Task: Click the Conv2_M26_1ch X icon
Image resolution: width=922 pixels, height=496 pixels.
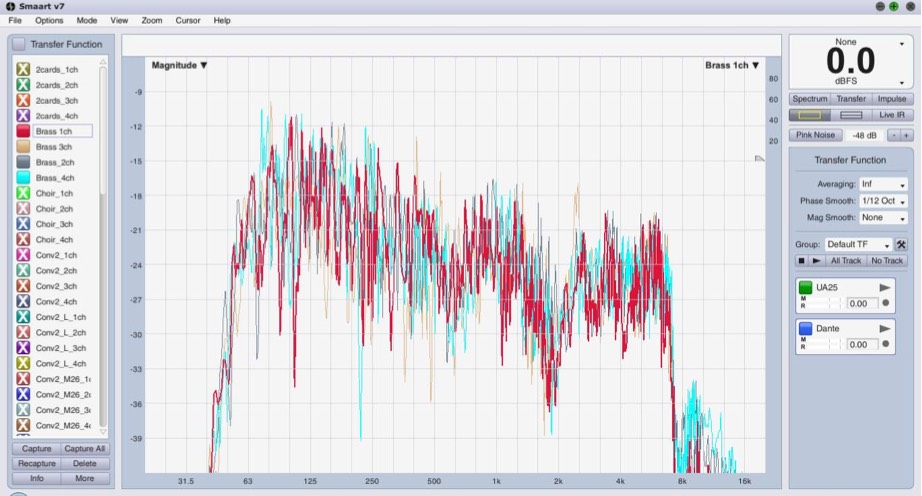Action: click(23, 379)
